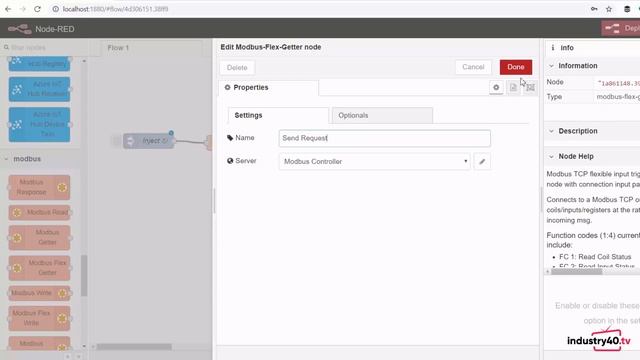Click the Type value modbus-flex-getter
This screenshot has width=640, height=360.
618,97
